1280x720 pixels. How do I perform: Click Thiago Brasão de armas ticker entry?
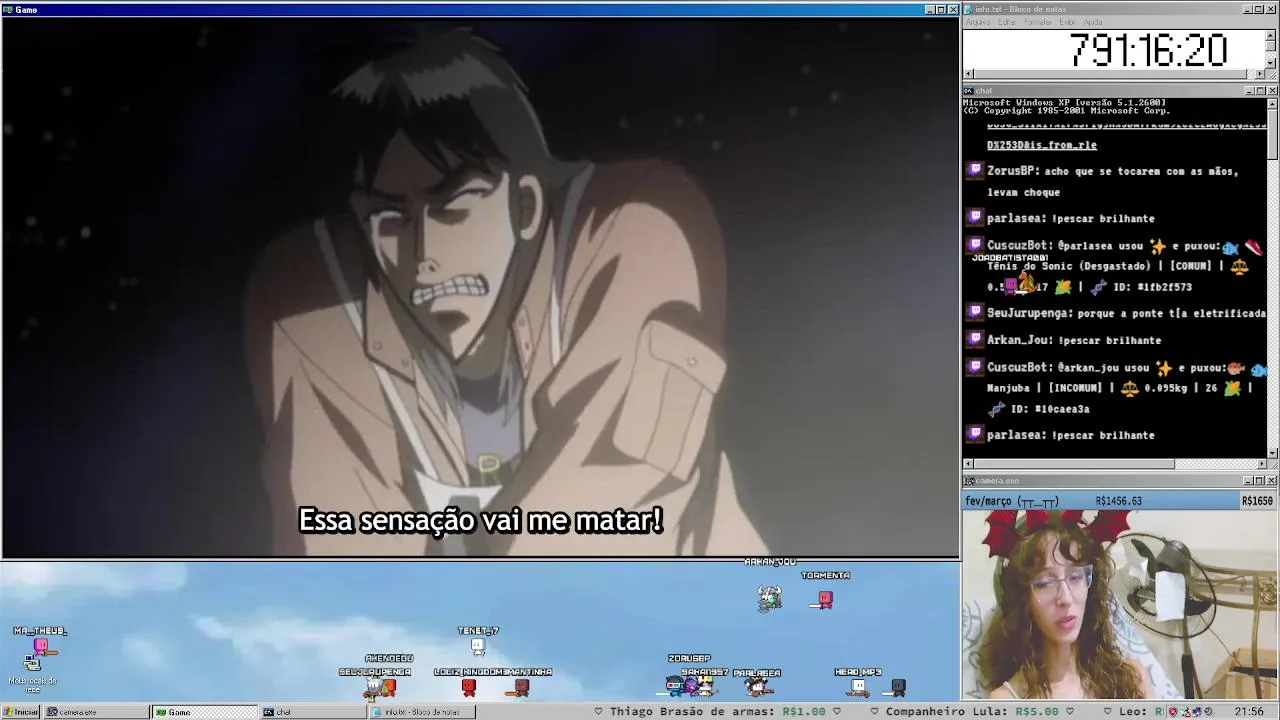click(x=718, y=712)
